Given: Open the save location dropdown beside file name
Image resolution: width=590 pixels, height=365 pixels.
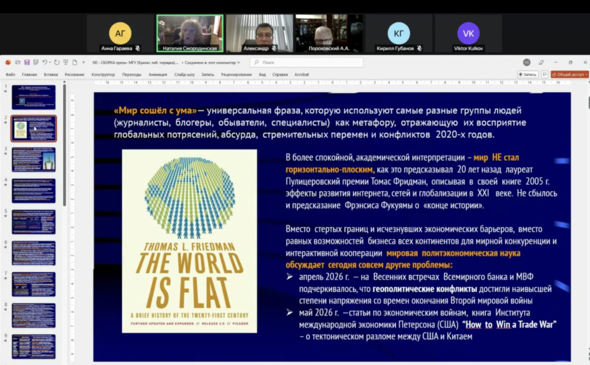Looking at the screenshot, I should coord(211,62).
